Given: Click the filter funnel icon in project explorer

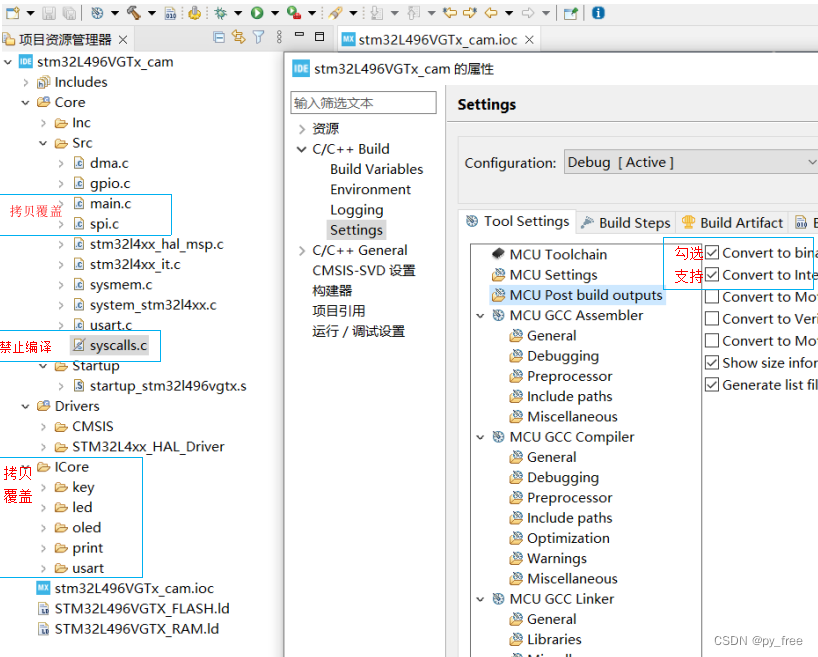Looking at the screenshot, I should (x=258, y=37).
